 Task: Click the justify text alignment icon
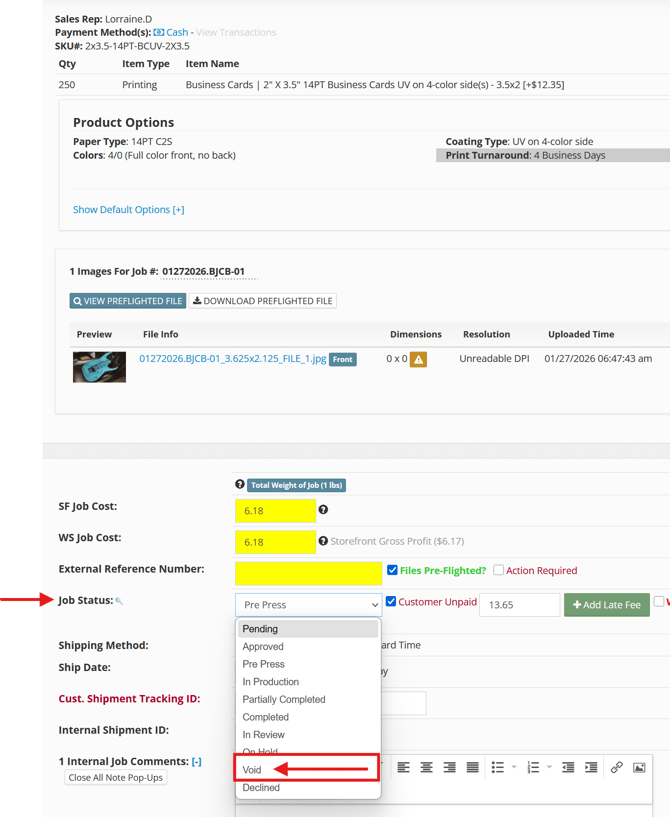click(x=472, y=767)
